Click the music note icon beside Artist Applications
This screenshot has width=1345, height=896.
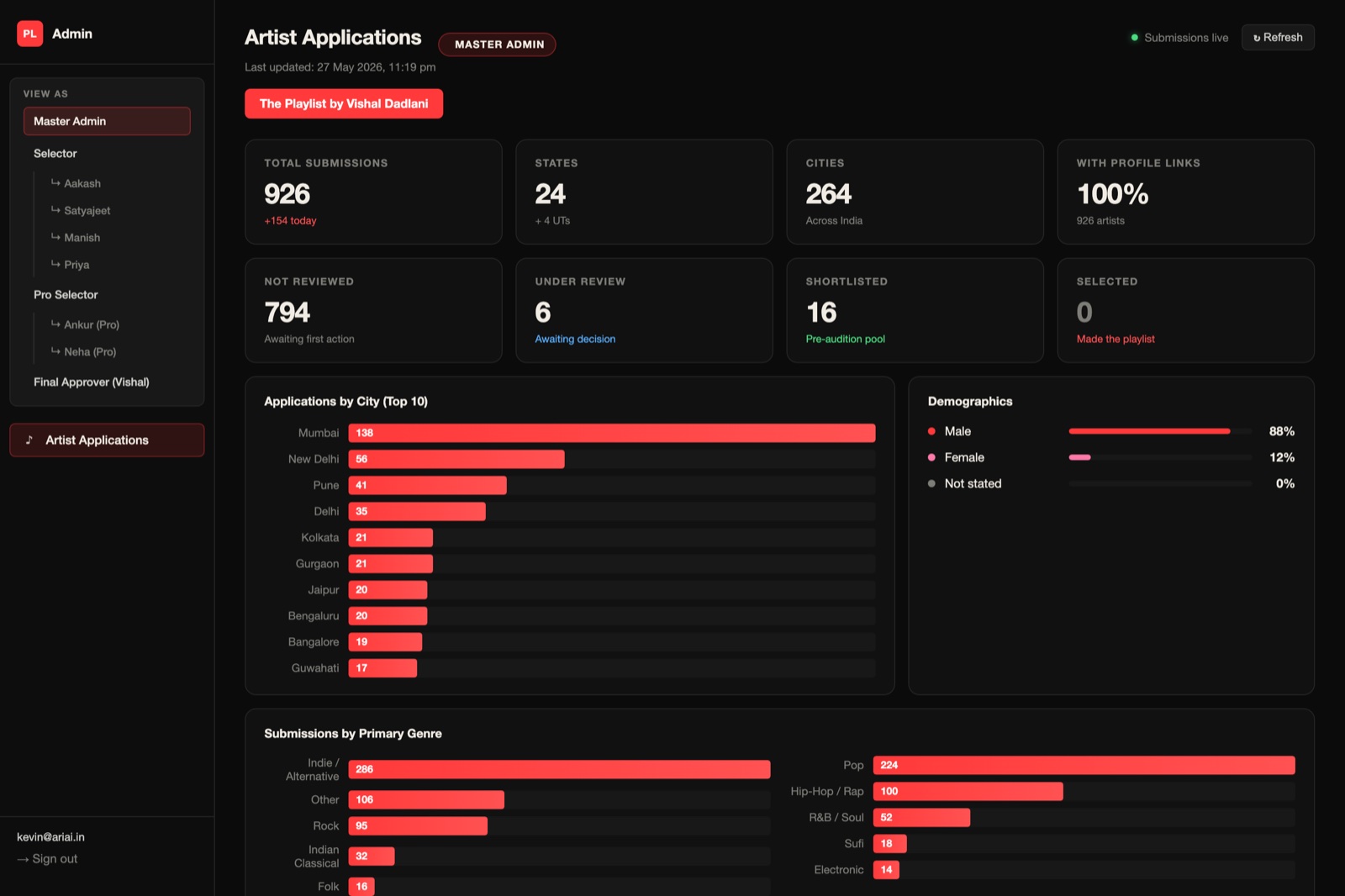29,440
